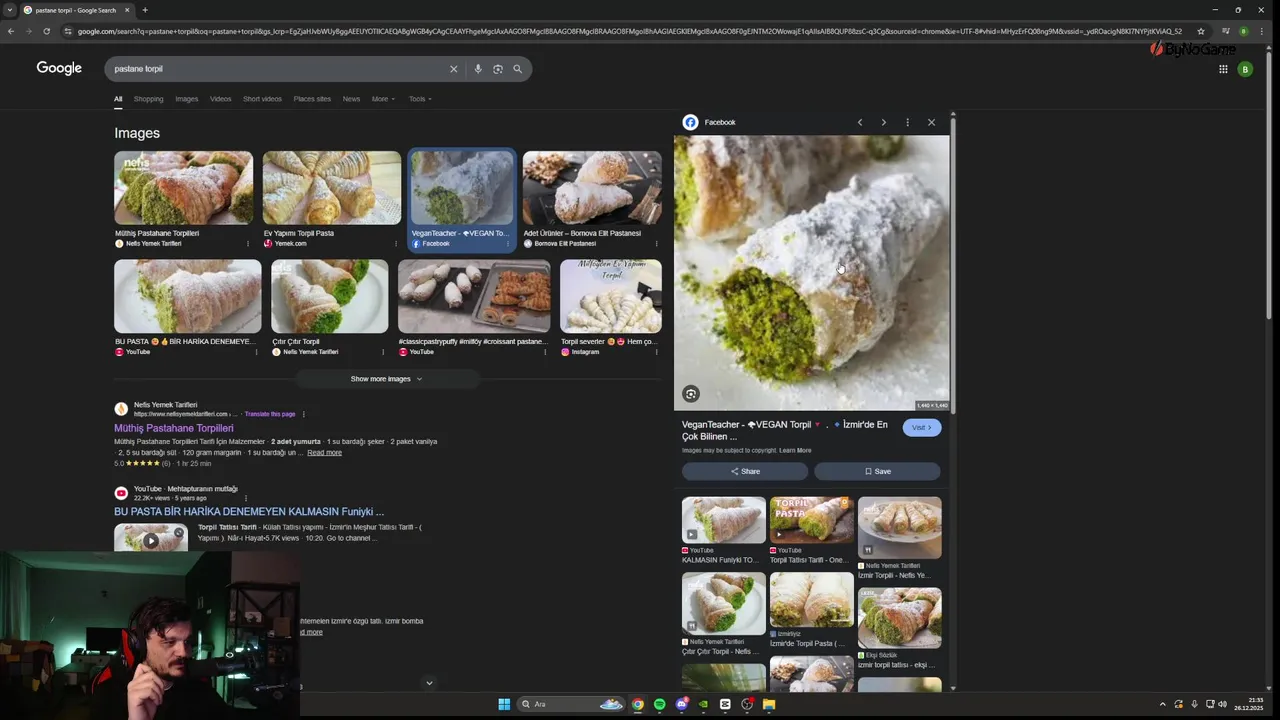Switch to the Videos tab
Image resolution: width=1280 pixels, height=720 pixels.
221,99
